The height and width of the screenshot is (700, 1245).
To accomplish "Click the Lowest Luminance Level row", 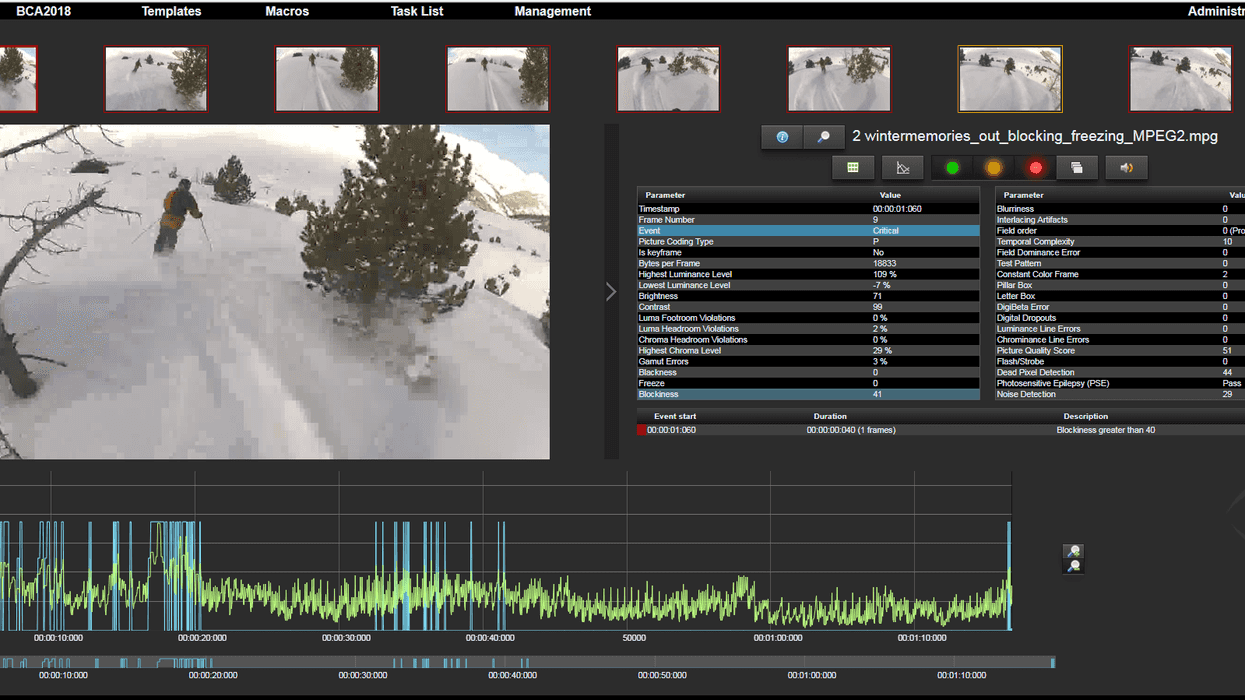I will pyautogui.click(x=808, y=285).
